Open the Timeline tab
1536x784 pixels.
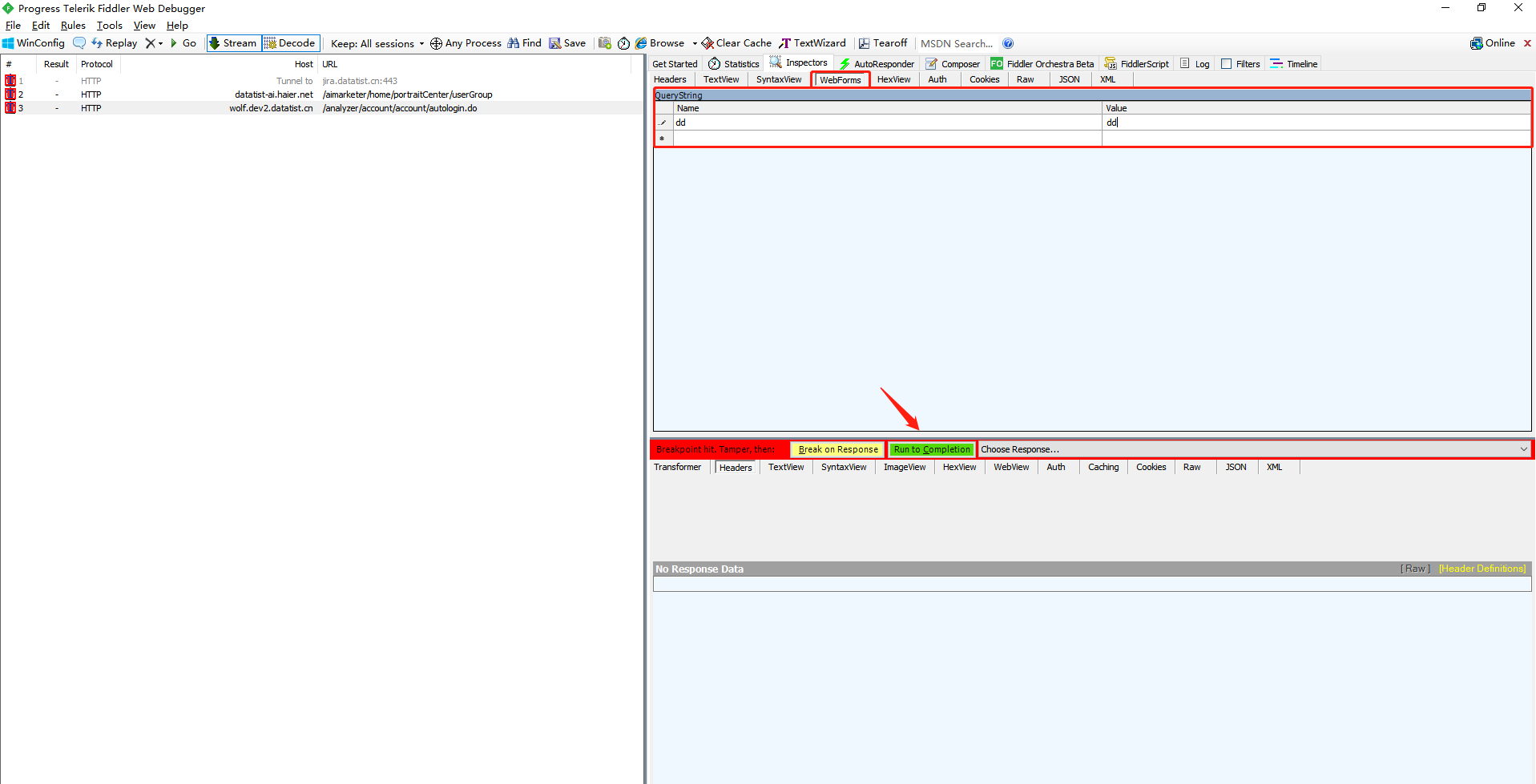pos(1294,64)
